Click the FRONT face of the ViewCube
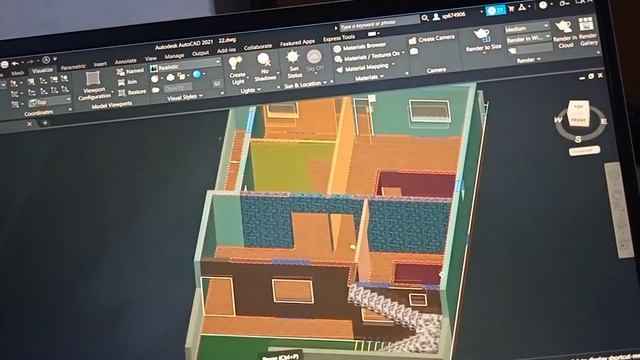 [x=578, y=120]
